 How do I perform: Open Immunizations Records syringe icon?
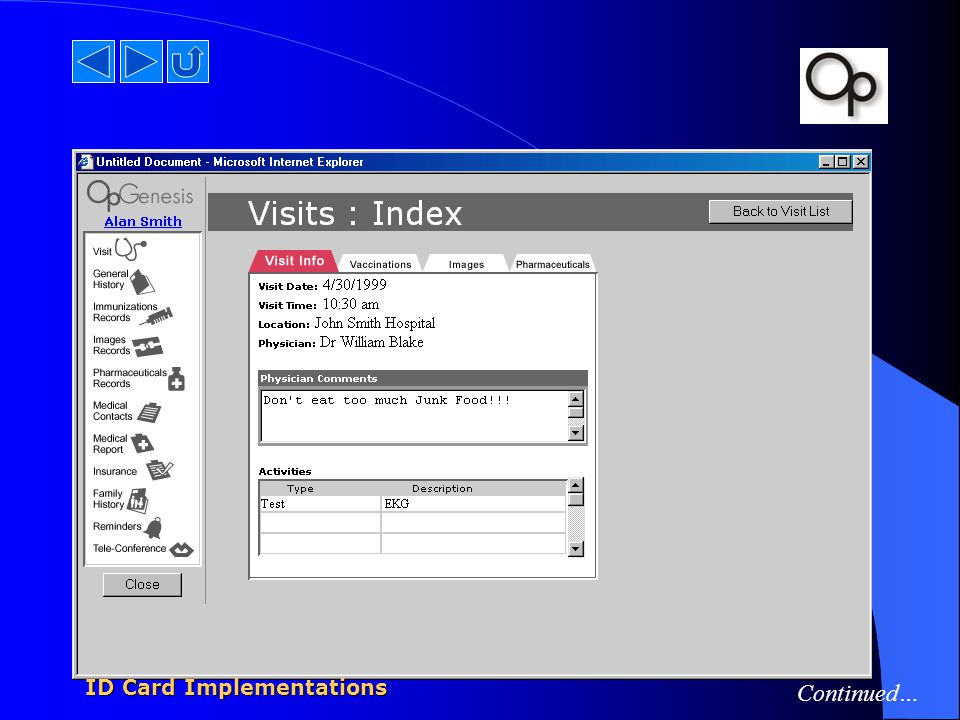(x=156, y=316)
